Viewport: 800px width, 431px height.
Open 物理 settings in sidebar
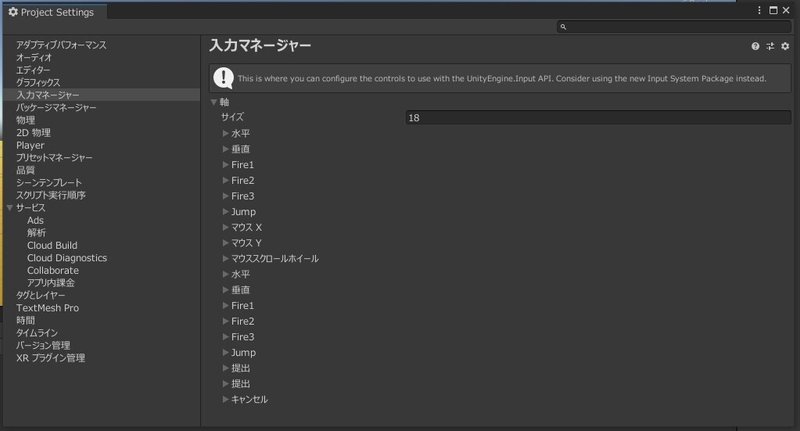point(26,120)
